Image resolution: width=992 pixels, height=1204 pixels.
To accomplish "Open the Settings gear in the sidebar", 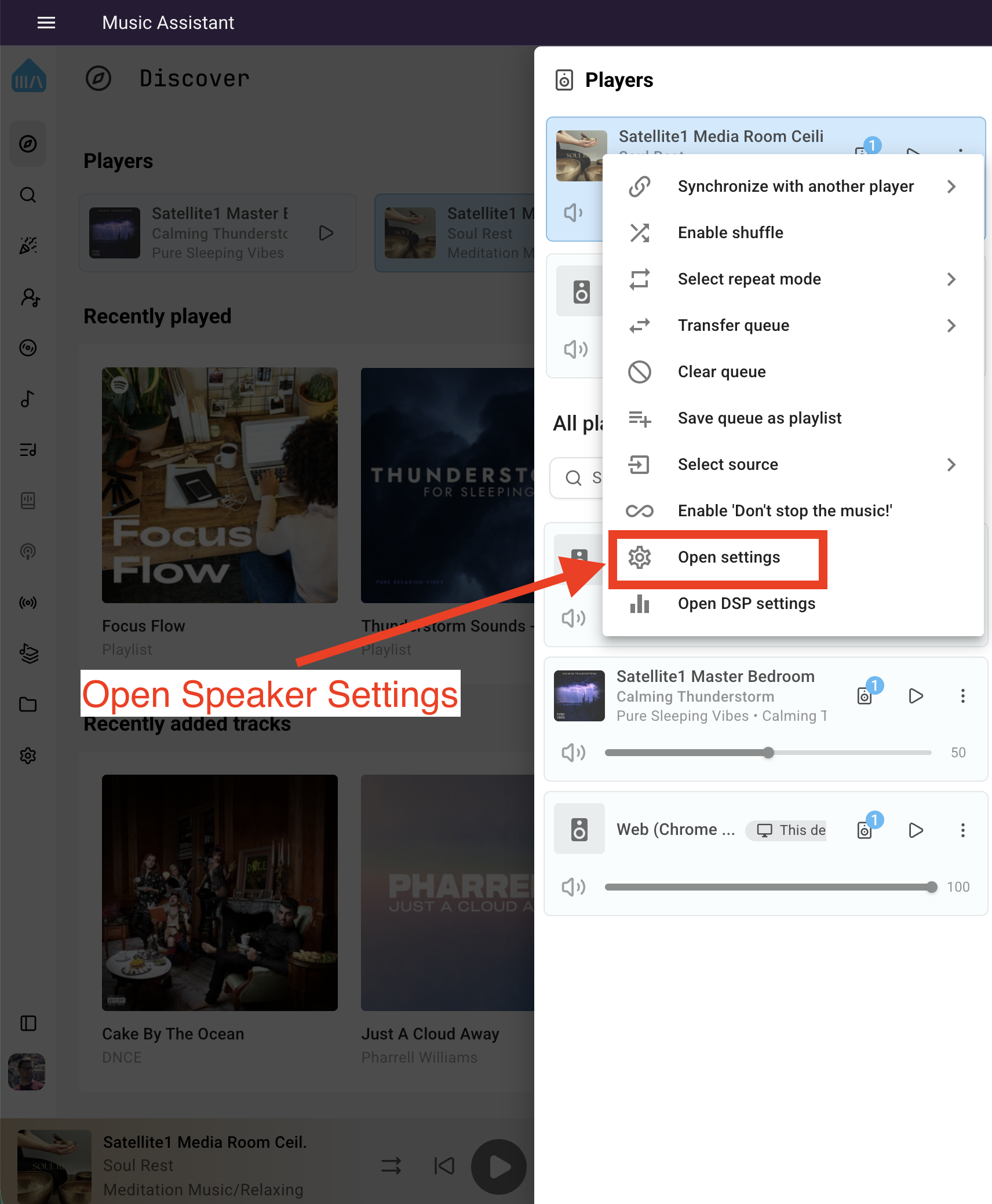I will pos(28,756).
